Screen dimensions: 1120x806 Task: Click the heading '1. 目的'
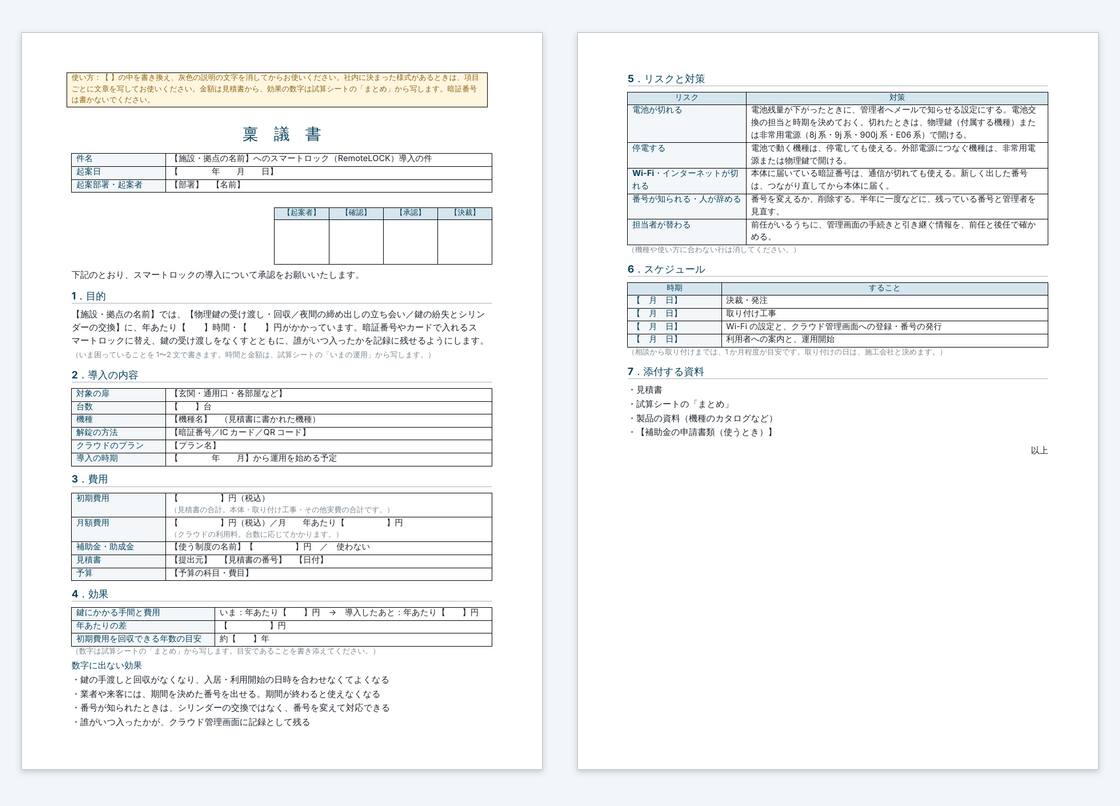[x=89, y=296]
